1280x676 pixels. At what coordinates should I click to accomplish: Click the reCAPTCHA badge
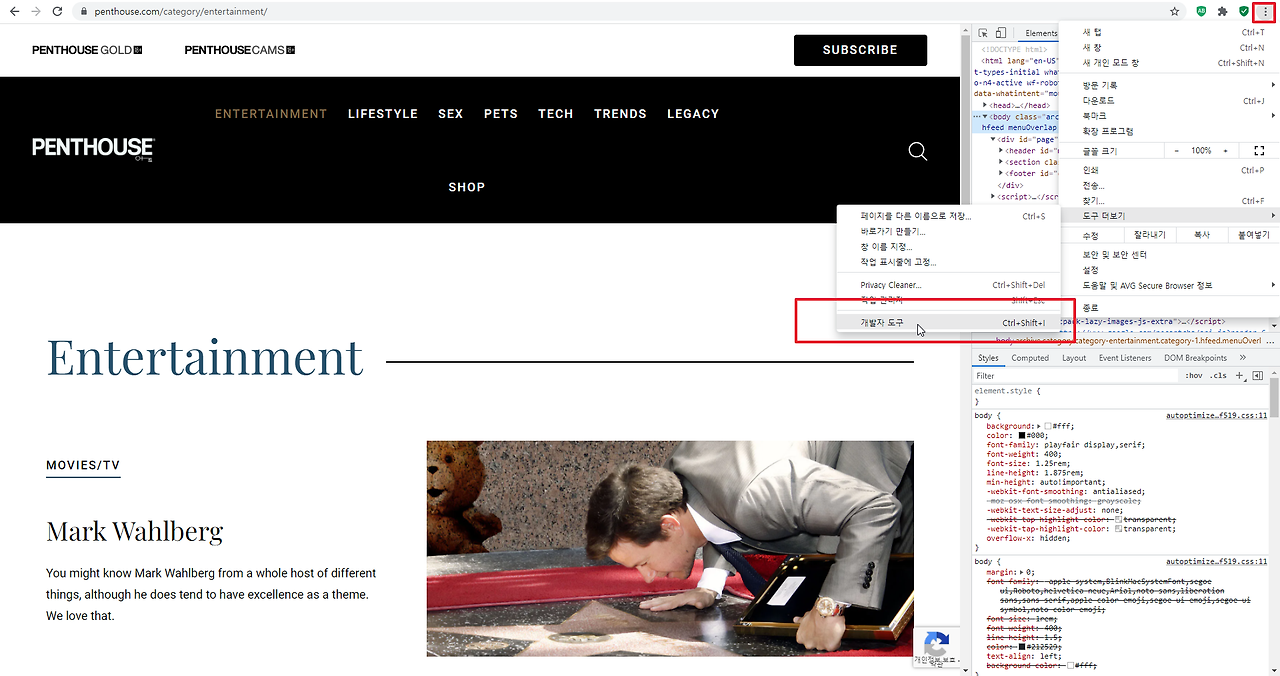click(935, 646)
